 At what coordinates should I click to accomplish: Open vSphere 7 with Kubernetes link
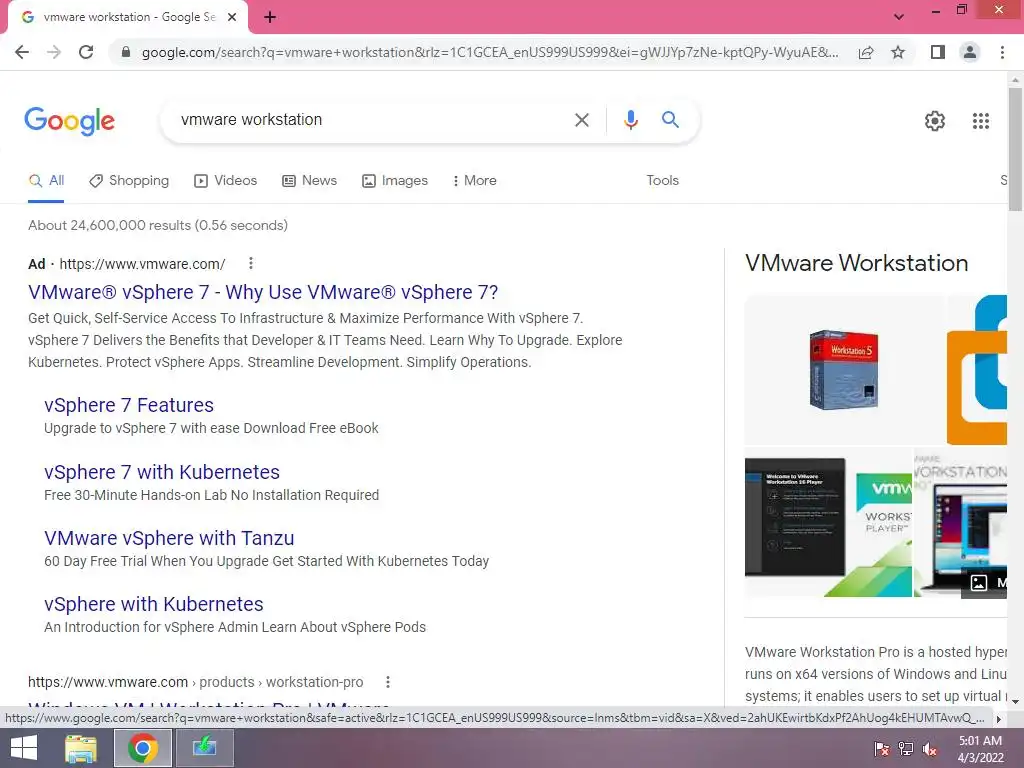(162, 472)
